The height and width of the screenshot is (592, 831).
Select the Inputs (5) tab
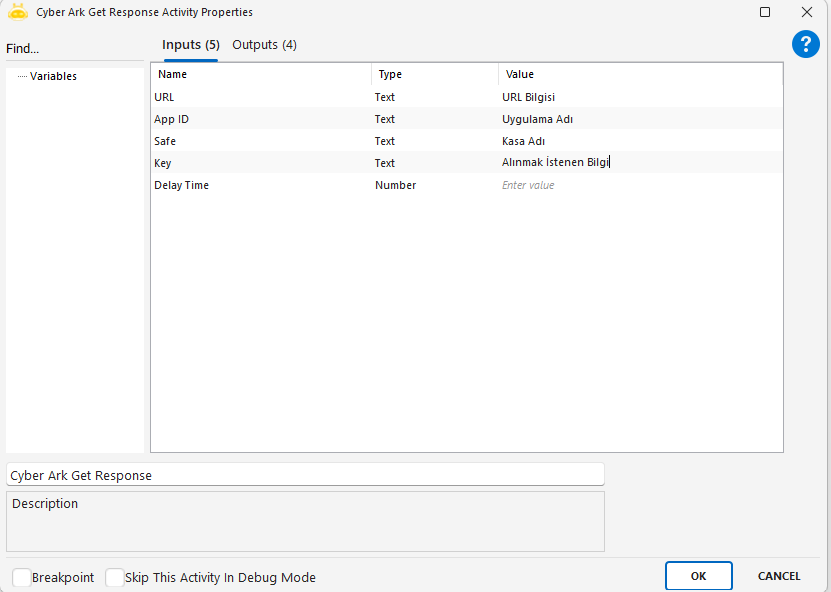(190, 45)
